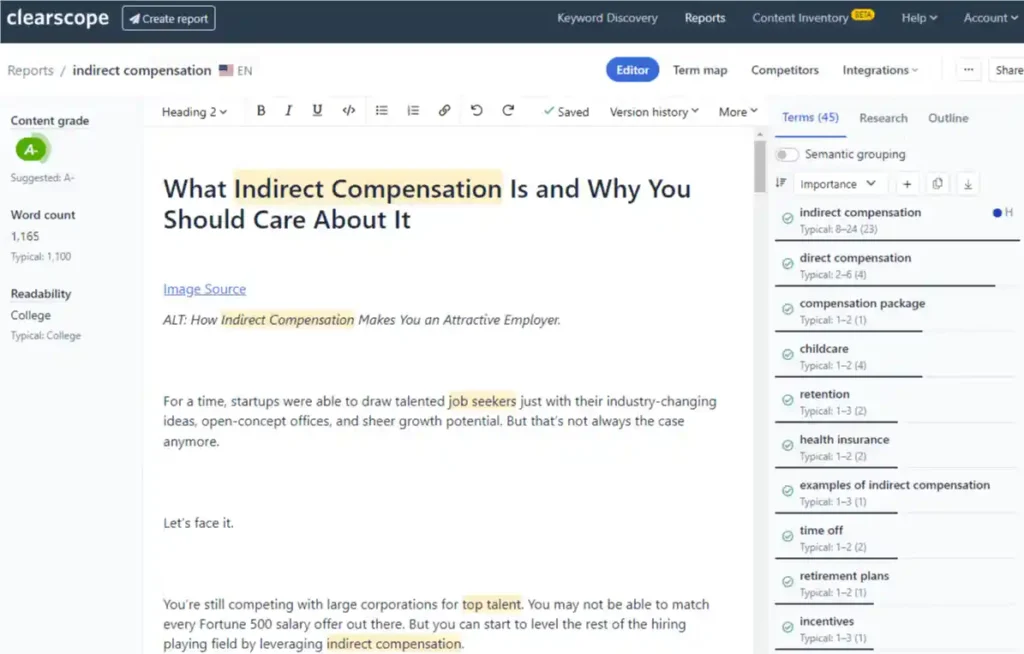This screenshot has height=654, width=1024.
Task: Expand the Version history dropdown
Action: pyautogui.click(x=654, y=112)
